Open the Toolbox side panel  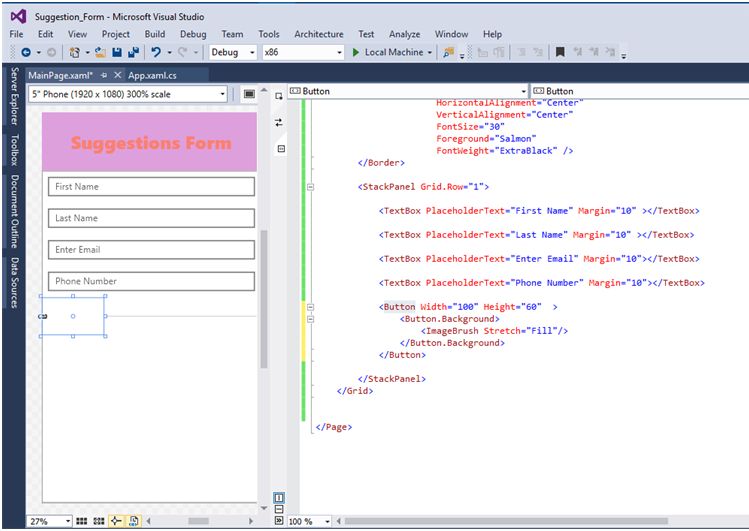[14, 149]
